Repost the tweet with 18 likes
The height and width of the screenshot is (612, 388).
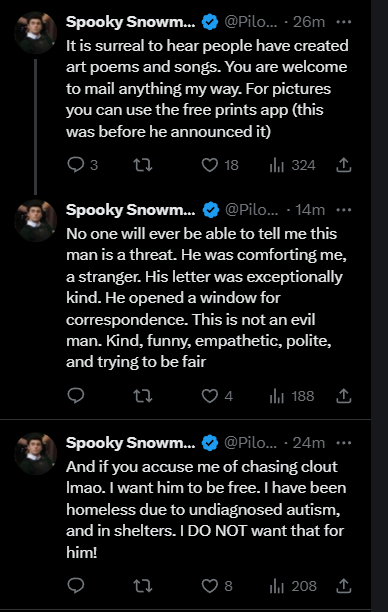142,165
